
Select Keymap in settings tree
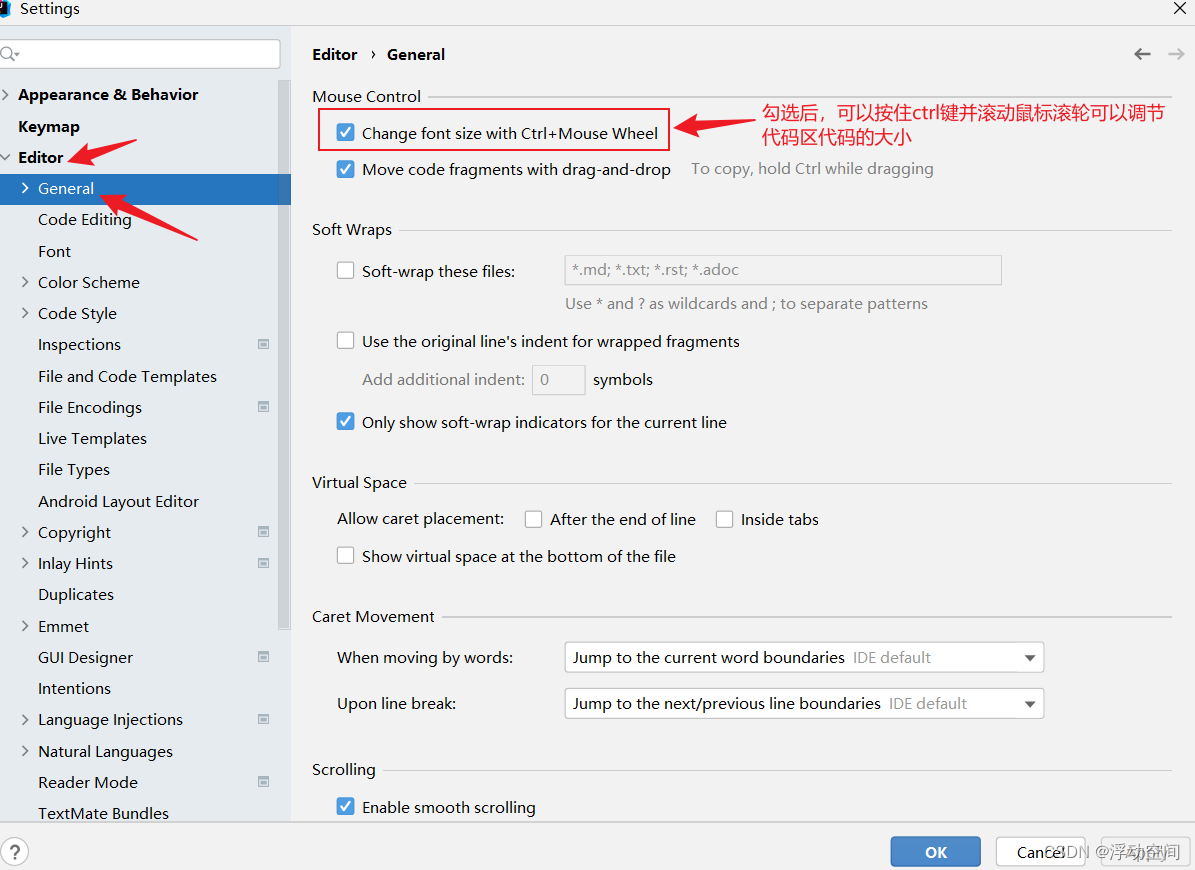click(49, 126)
